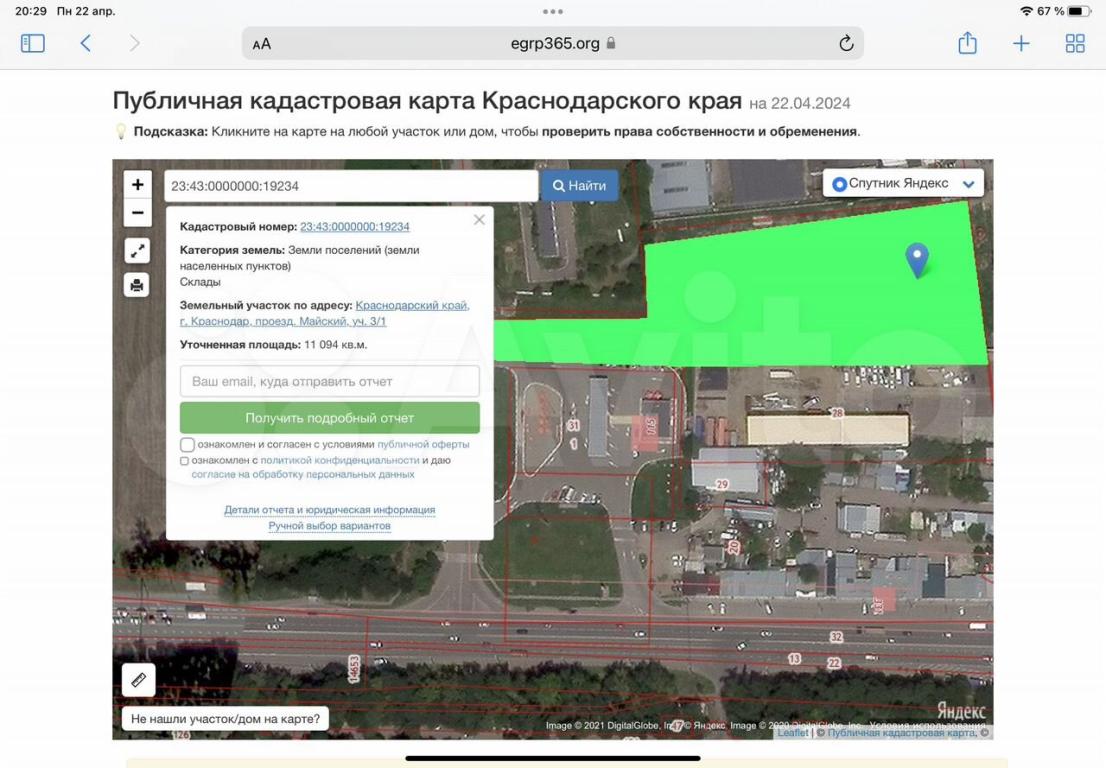Zoom out the map with minus button
The height and width of the screenshot is (768, 1106).
tap(138, 213)
